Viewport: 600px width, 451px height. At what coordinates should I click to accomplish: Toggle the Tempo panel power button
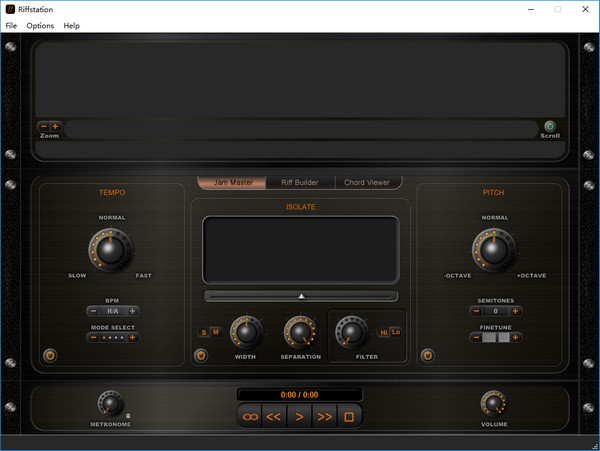coord(50,356)
